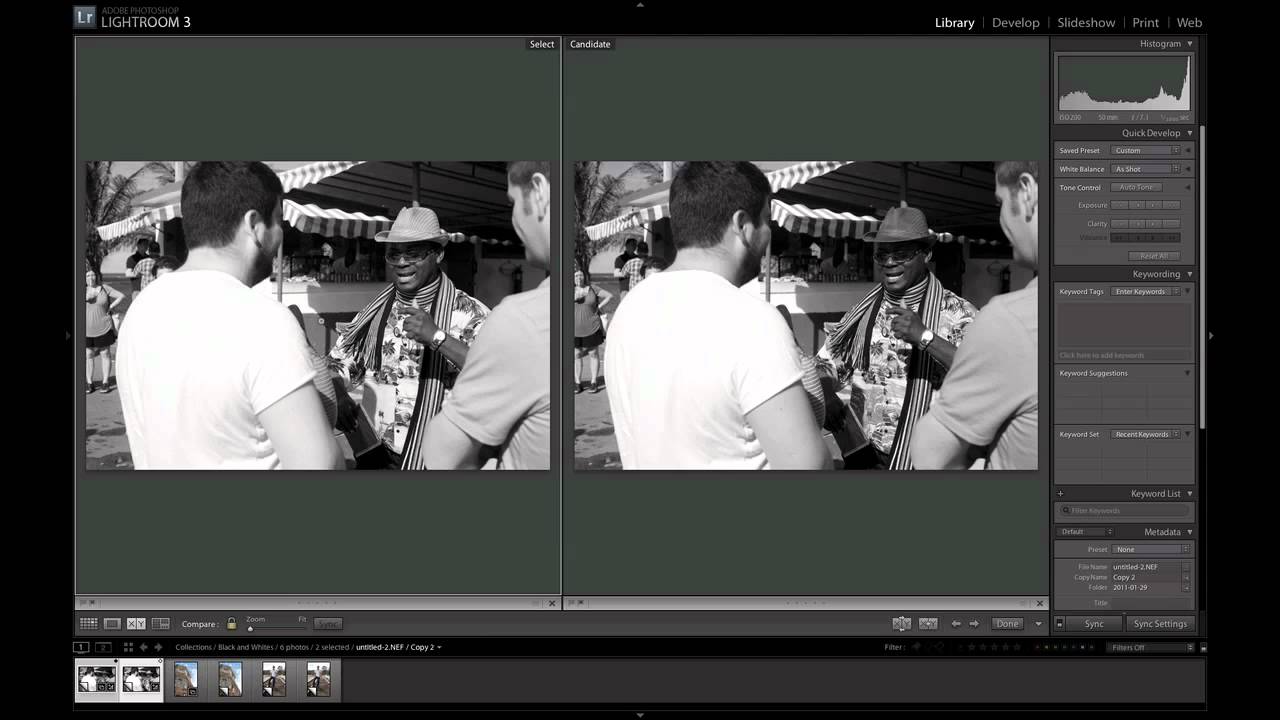Select third filmstrip thumbnail
Viewport: 1280px width, 720px height.
click(186, 680)
